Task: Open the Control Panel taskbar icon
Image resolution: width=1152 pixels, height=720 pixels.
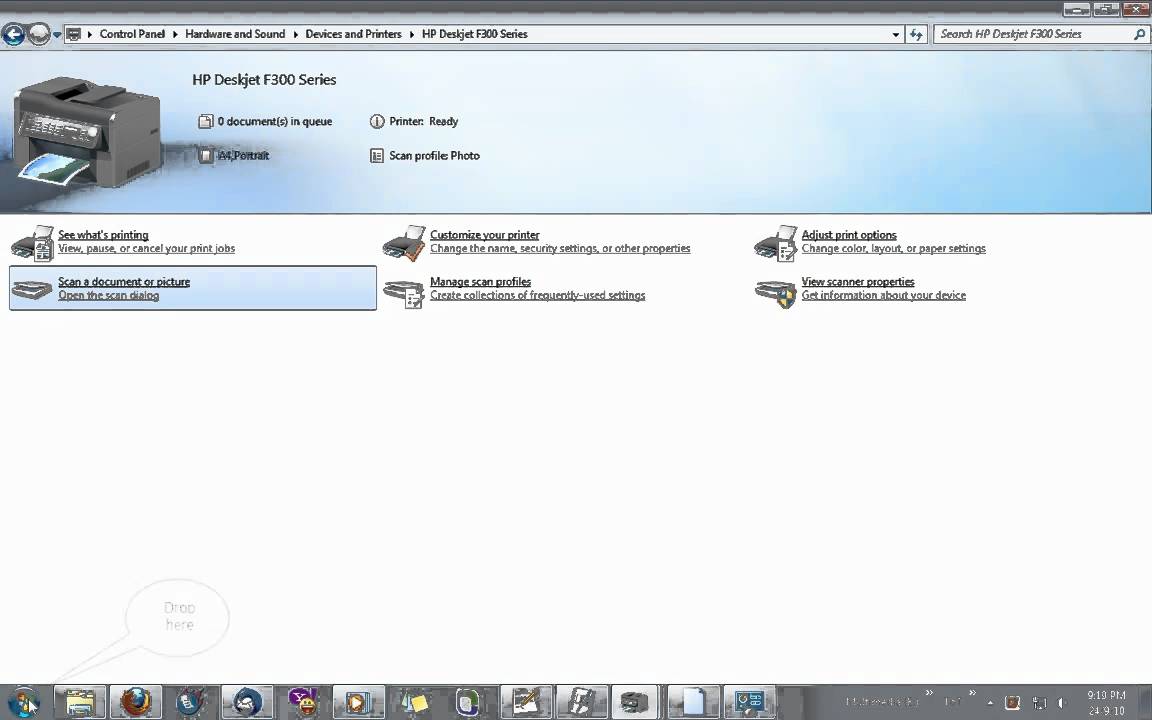Action: 749,702
